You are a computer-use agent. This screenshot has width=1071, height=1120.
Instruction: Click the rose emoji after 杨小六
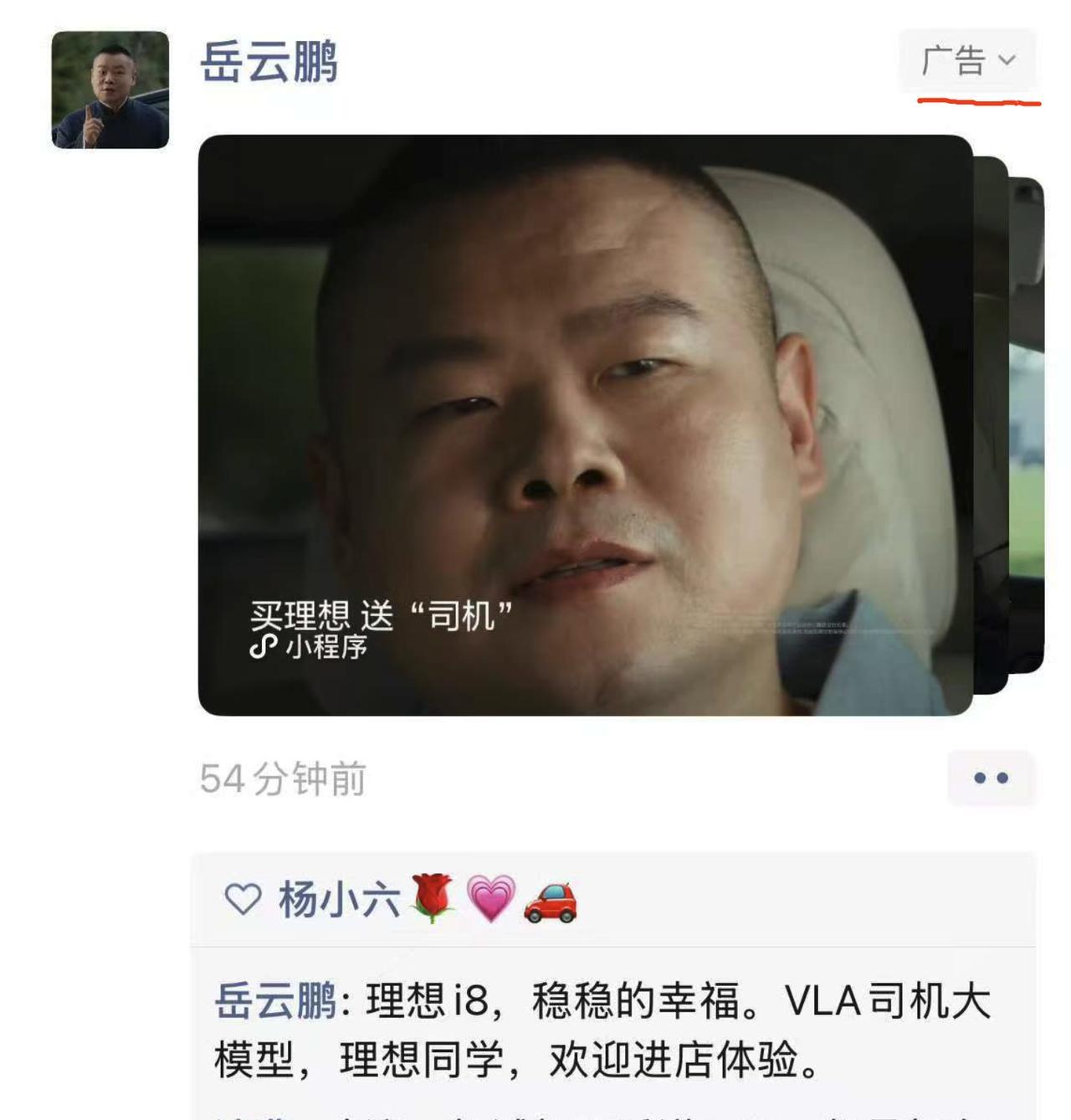pyautogui.click(x=433, y=898)
